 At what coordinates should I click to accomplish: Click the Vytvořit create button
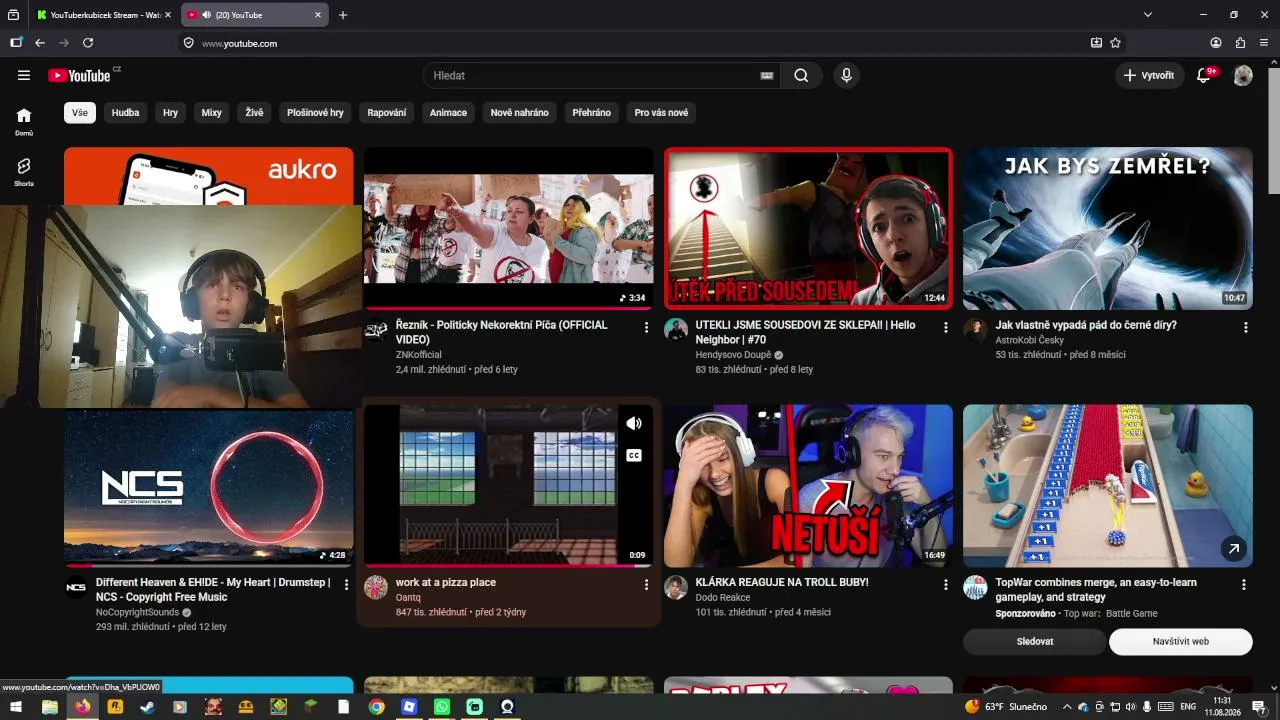1150,75
